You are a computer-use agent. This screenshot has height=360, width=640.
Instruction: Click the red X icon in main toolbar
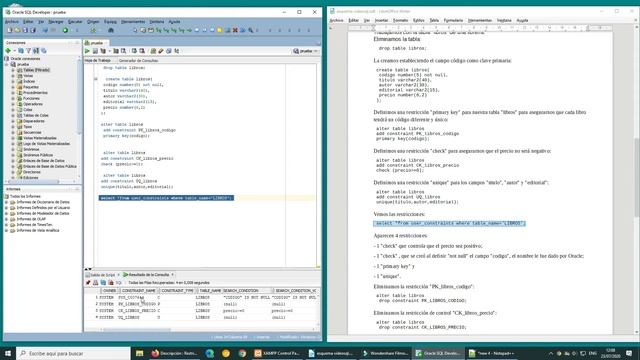click(x=235, y=30)
